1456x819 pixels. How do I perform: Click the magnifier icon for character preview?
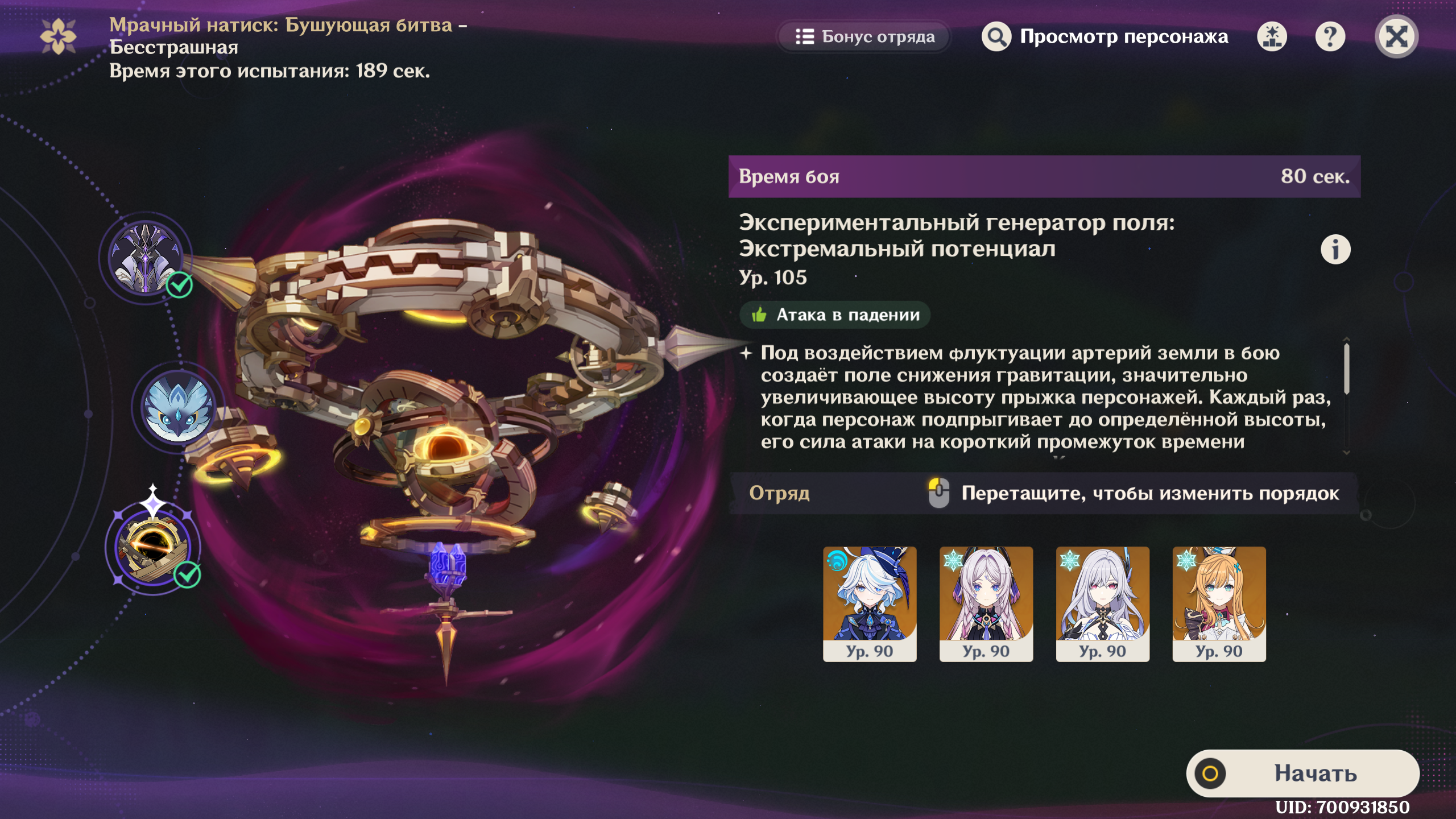[x=996, y=37]
